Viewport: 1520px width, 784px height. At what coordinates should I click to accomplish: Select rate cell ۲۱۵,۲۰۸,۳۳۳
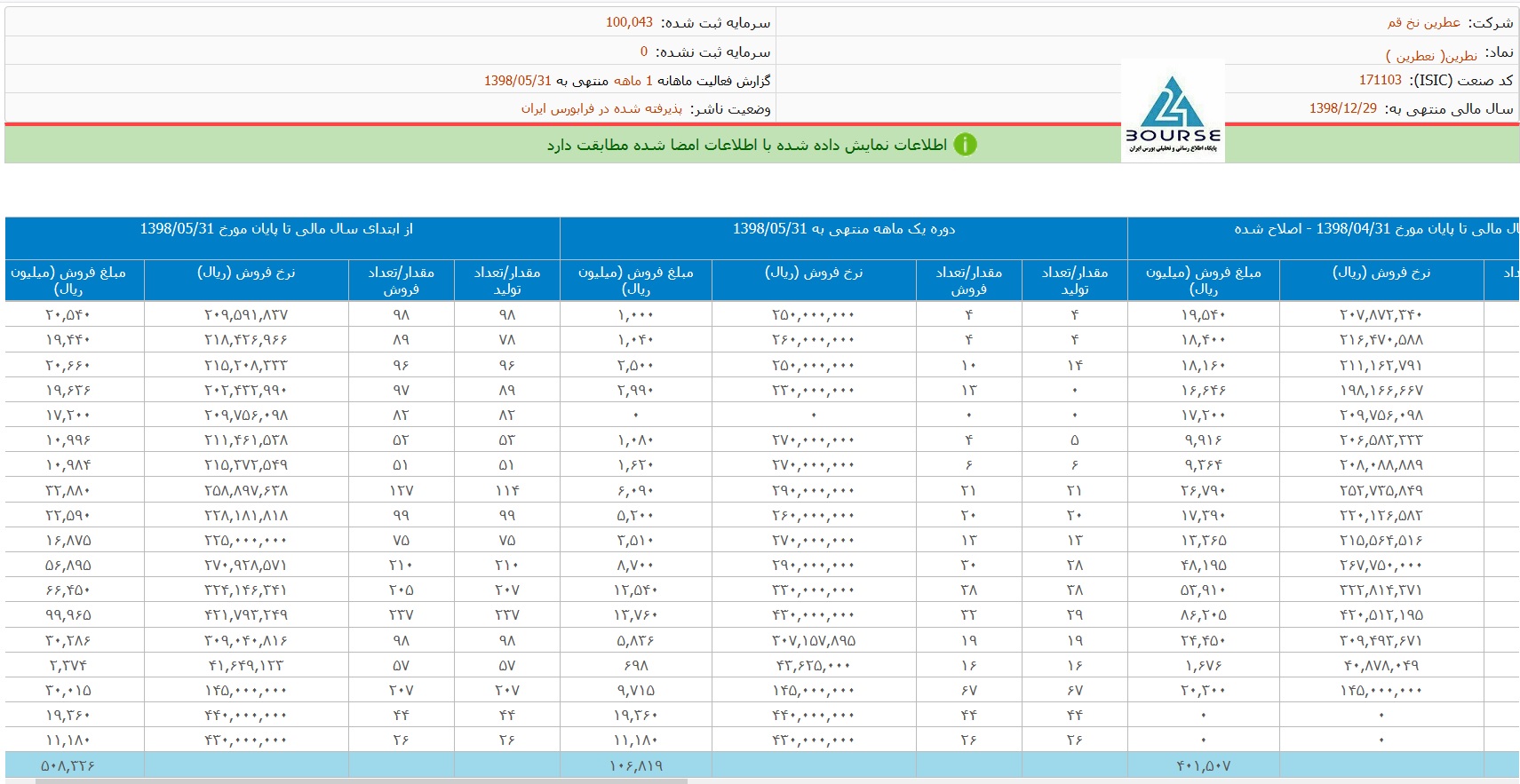pyautogui.click(x=246, y=365)
